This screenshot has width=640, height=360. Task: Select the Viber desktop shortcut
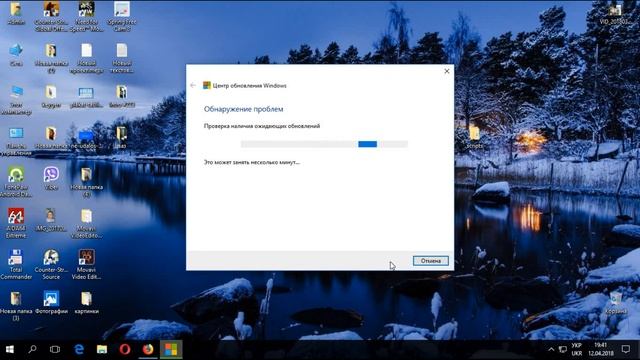coord(51,178)
